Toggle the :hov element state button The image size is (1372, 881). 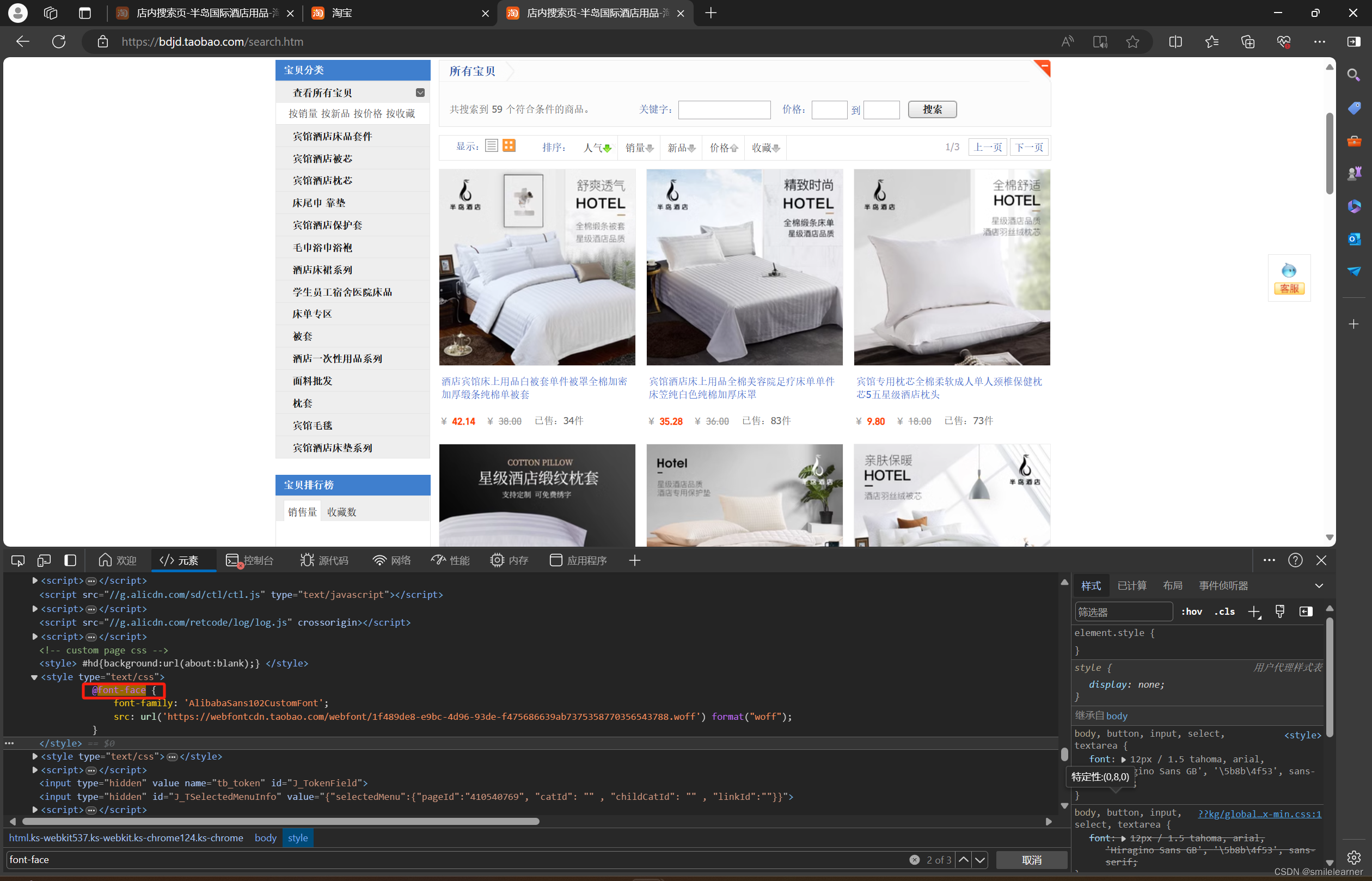pyautogui.click(x=1191, y=611)
